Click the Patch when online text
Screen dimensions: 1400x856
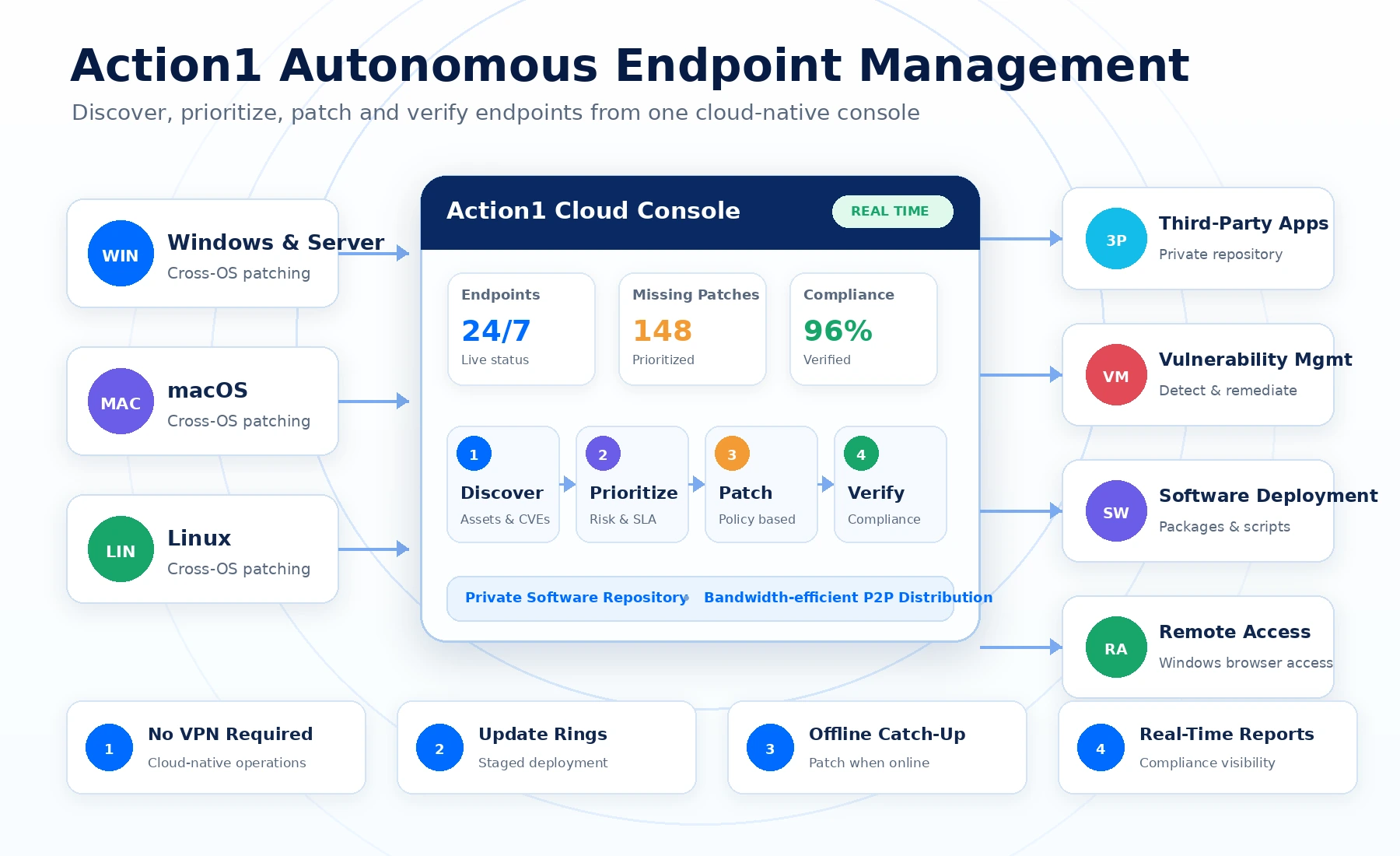(x=869, y=763)
